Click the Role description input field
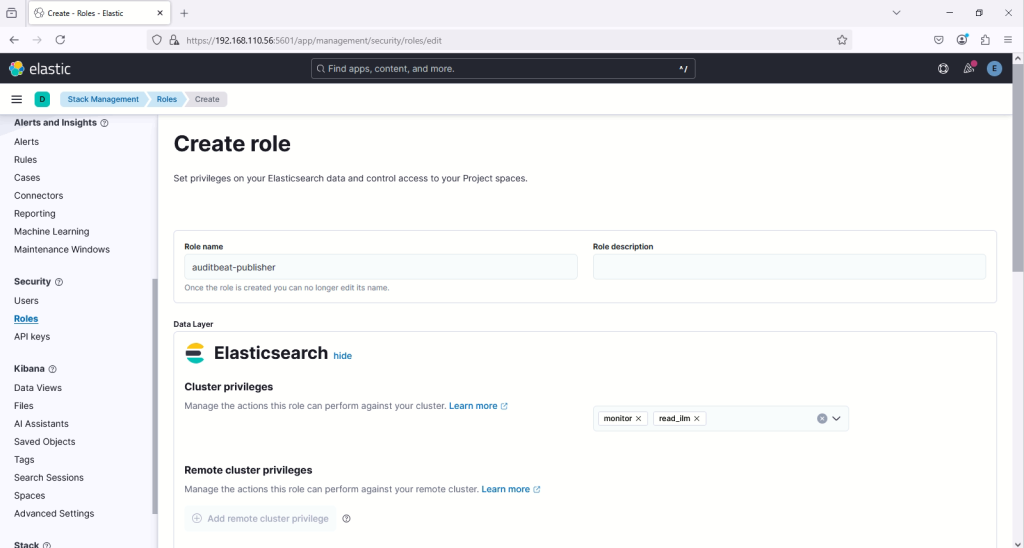 pyautogui.click(x=789, y=267)
